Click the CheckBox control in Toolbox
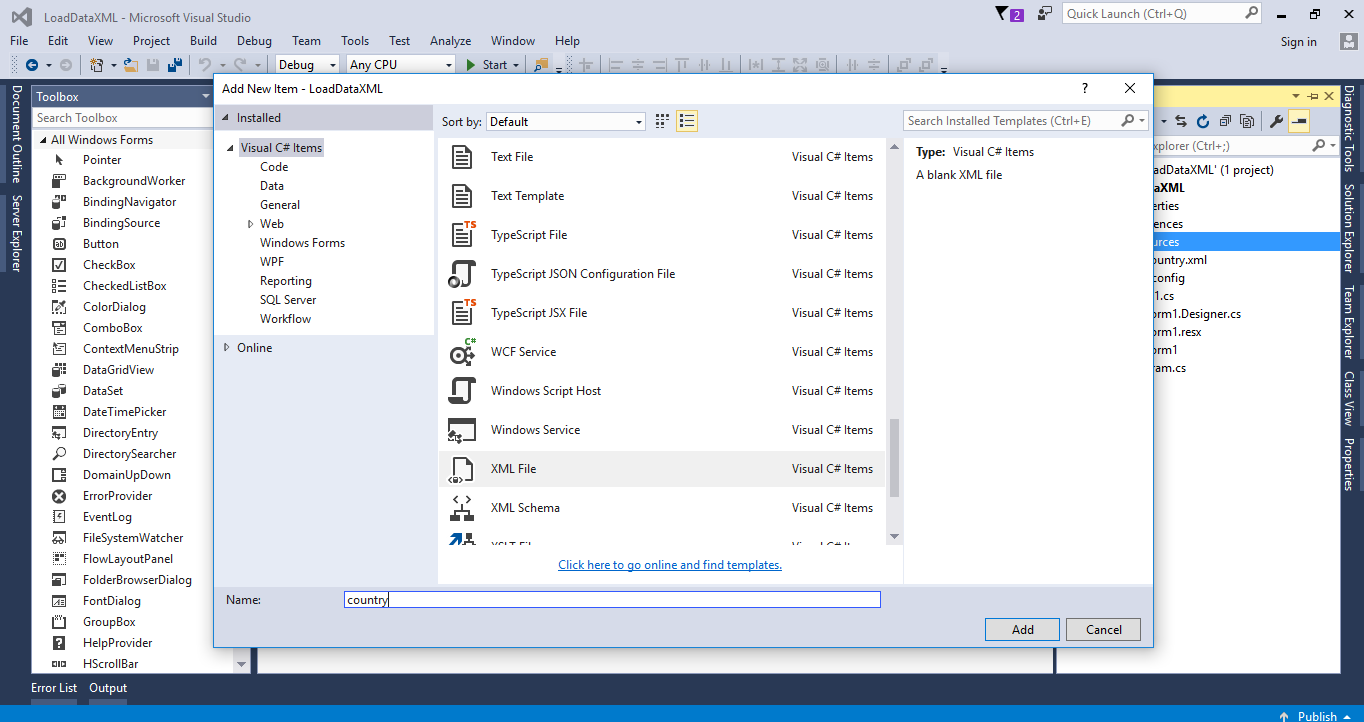 click(x=109, y=265)
